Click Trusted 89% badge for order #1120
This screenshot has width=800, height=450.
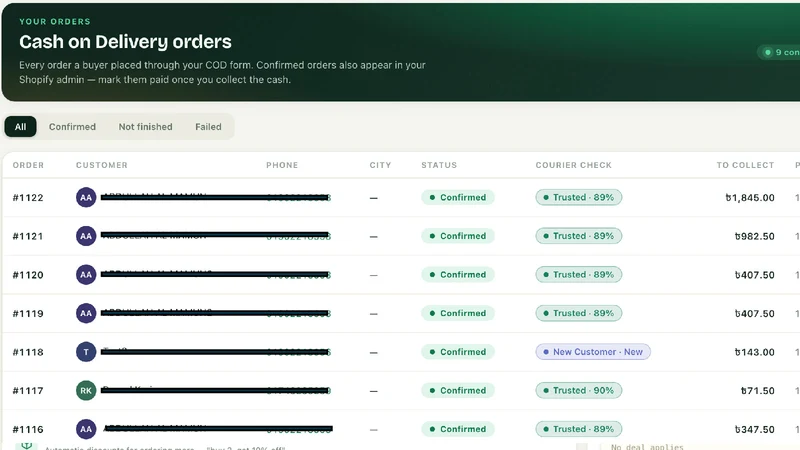point(579,274)
